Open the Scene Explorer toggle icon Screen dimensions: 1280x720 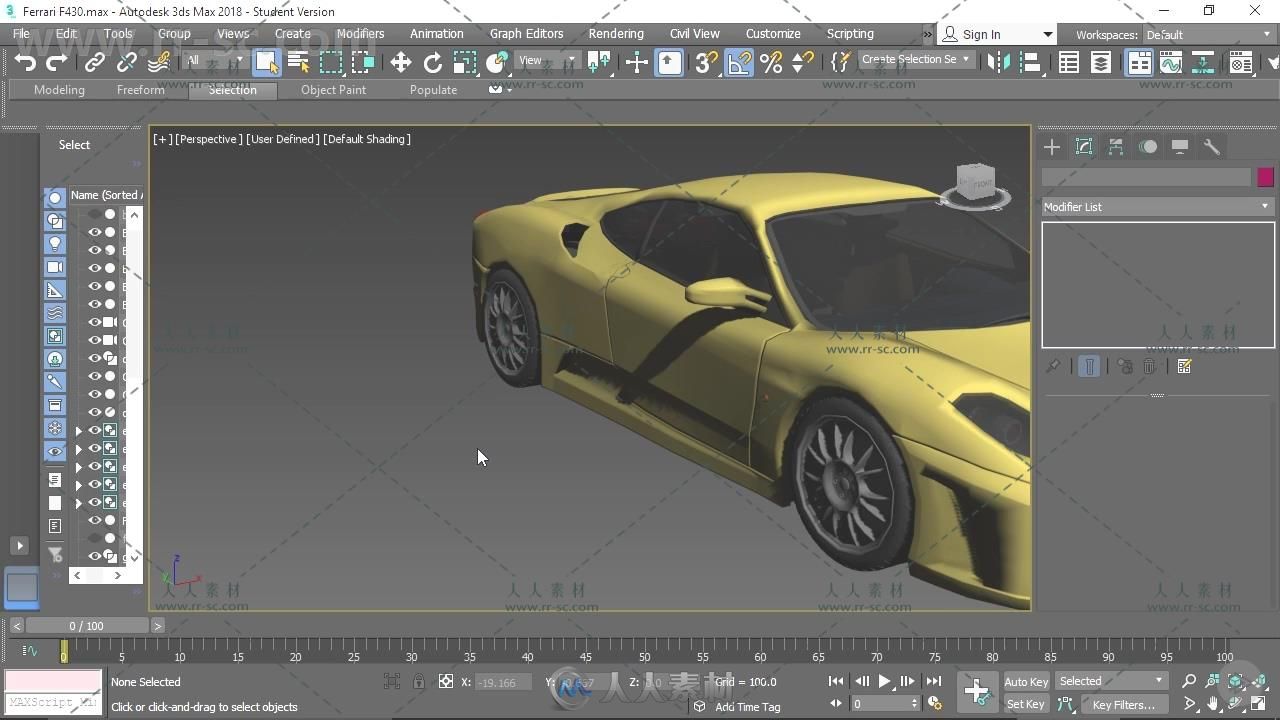click(1069, 63)
